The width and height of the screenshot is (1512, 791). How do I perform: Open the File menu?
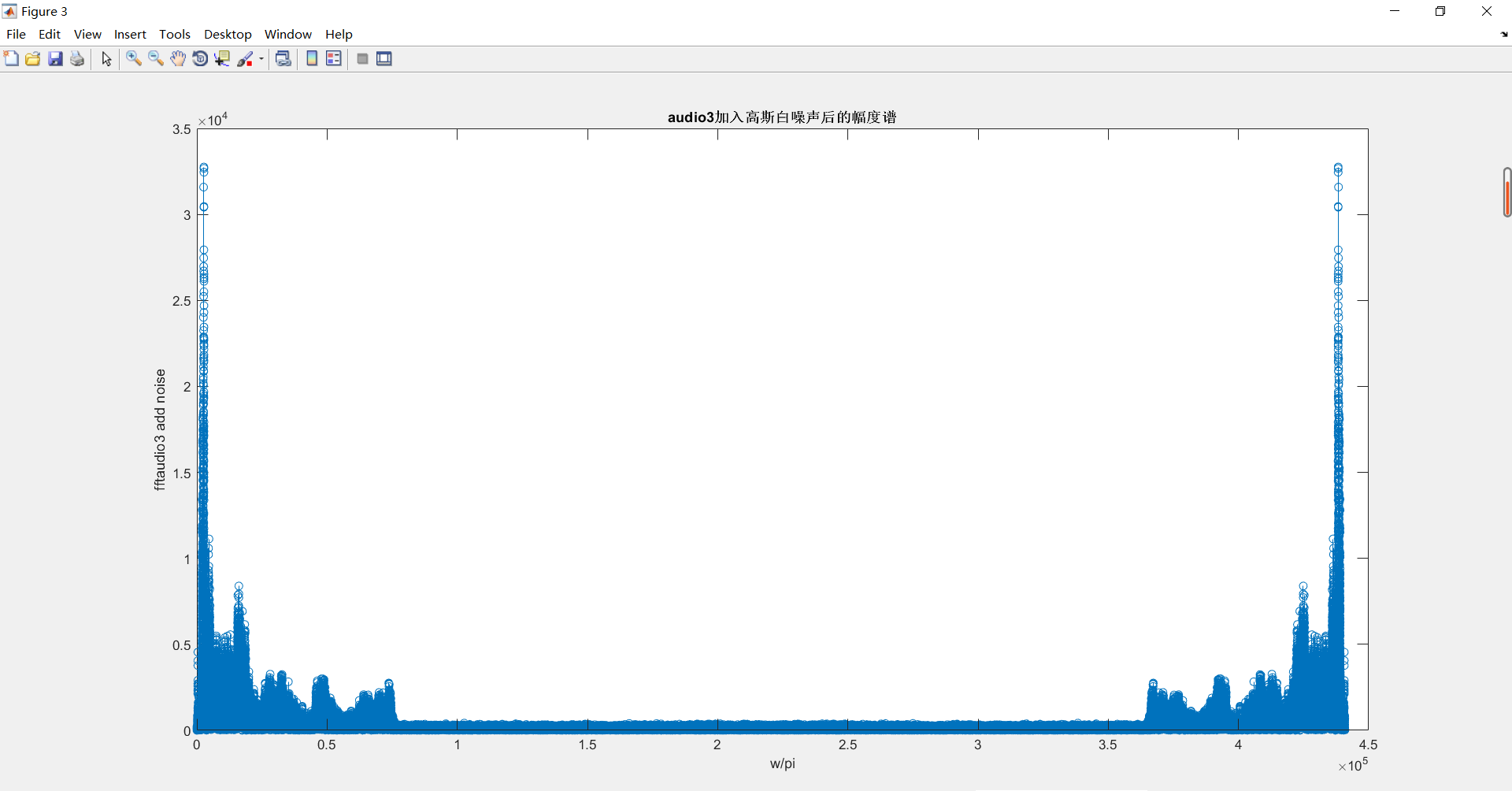(16, 35)
